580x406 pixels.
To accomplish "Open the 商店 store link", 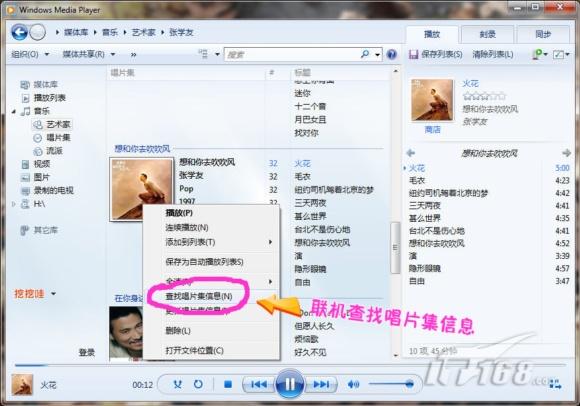I will [x=432, y=130].
